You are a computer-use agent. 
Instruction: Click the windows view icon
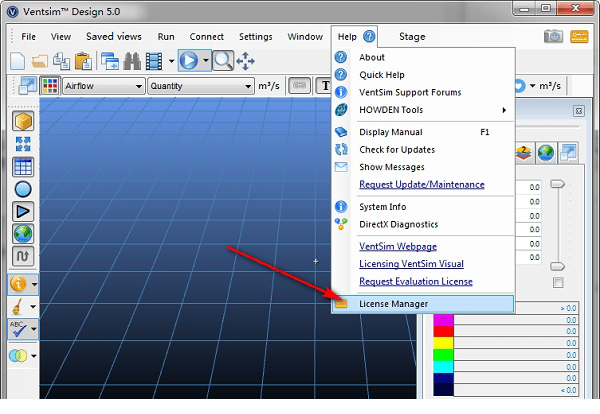pyautogui.click(x=110, y=61)
